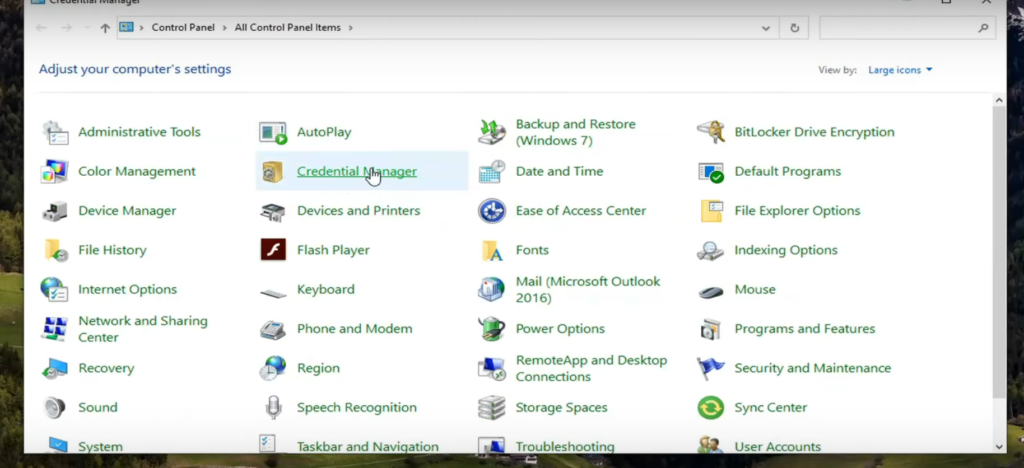The width and height of the screenshot is (1024, 468).
Task: Click the Programs and Features link text
Action: 805,329
